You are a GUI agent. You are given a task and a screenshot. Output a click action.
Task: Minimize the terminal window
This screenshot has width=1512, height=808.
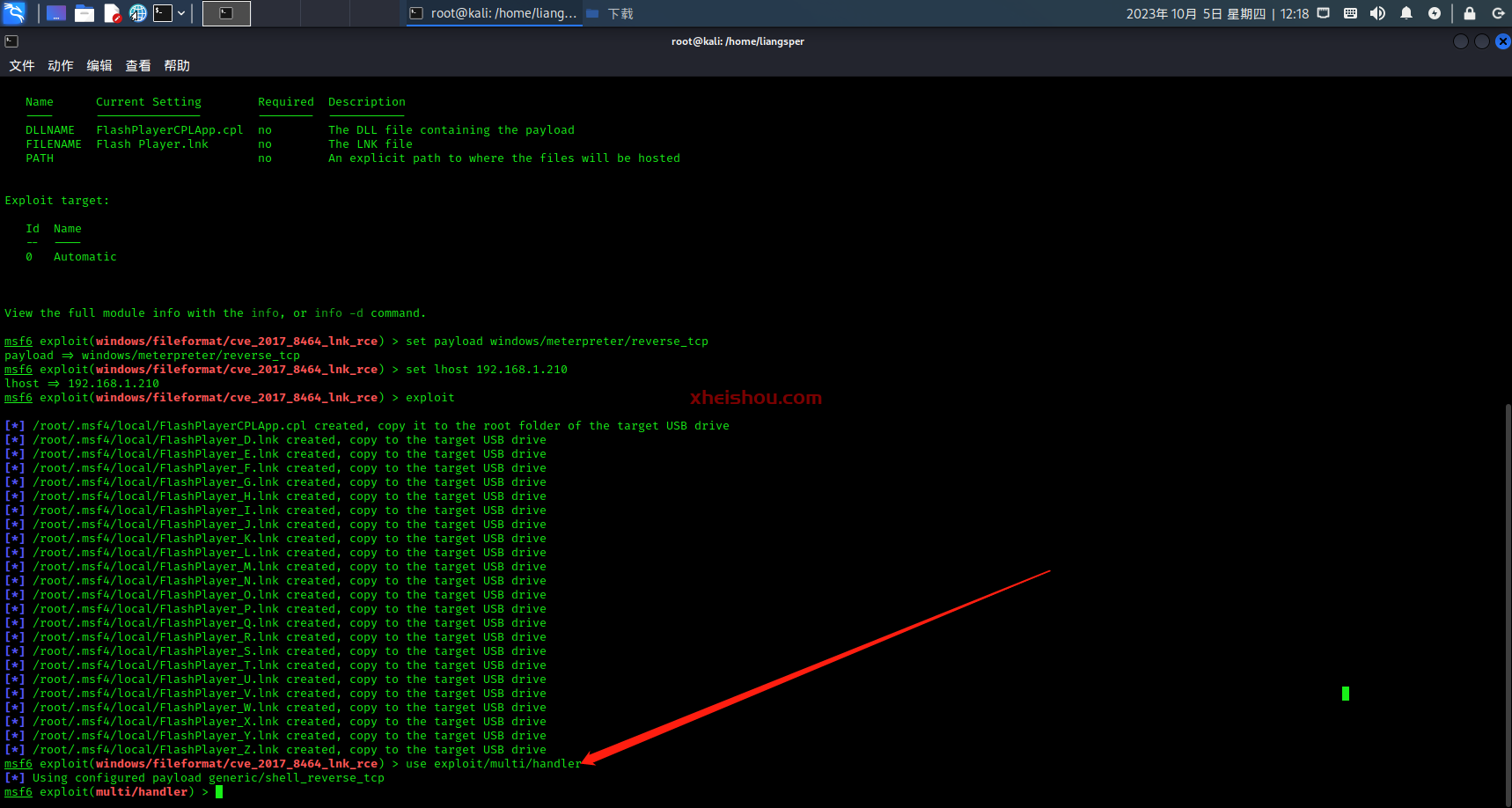(1461, 41)
